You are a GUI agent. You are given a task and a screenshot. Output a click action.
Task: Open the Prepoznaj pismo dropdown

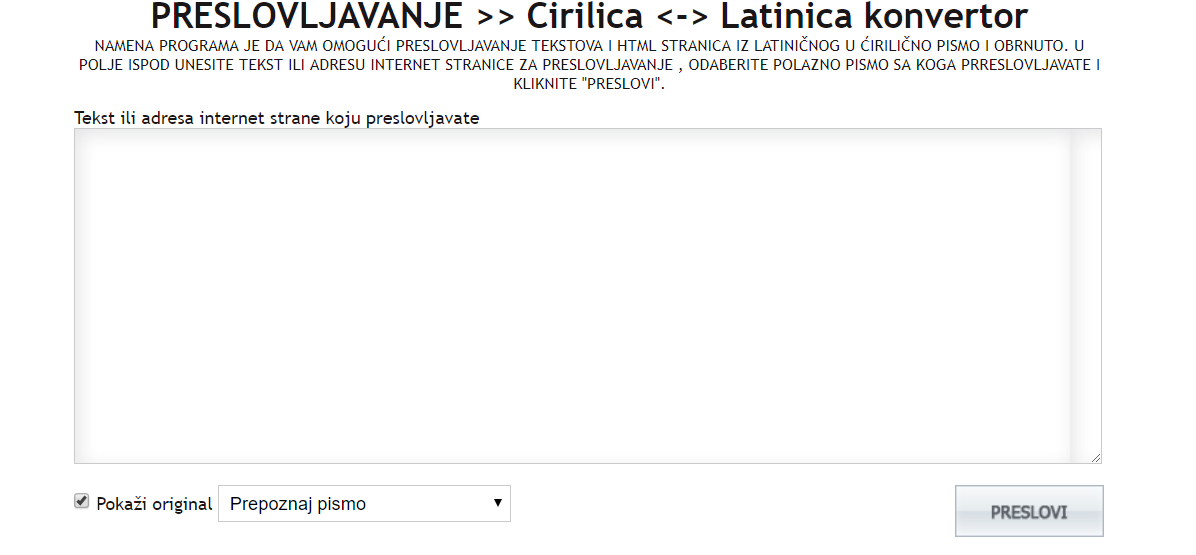[x=365, y=504]
